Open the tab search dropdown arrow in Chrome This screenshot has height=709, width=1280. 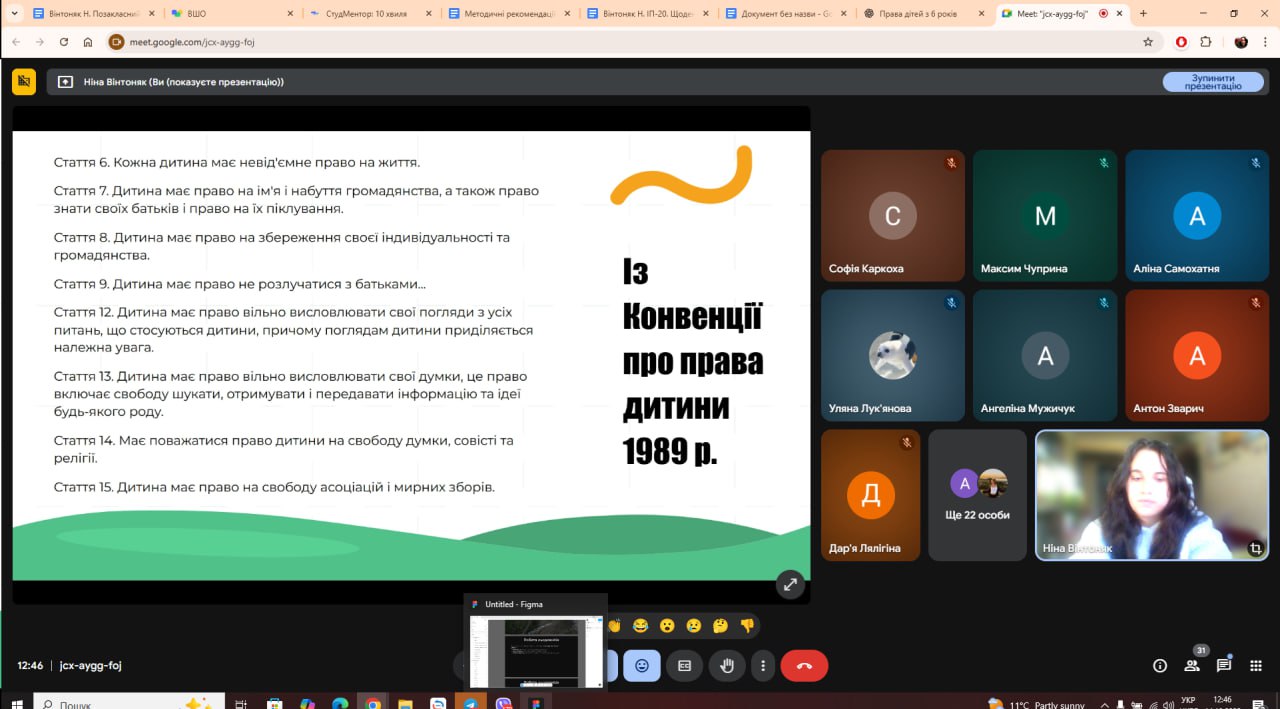point(14,14)
